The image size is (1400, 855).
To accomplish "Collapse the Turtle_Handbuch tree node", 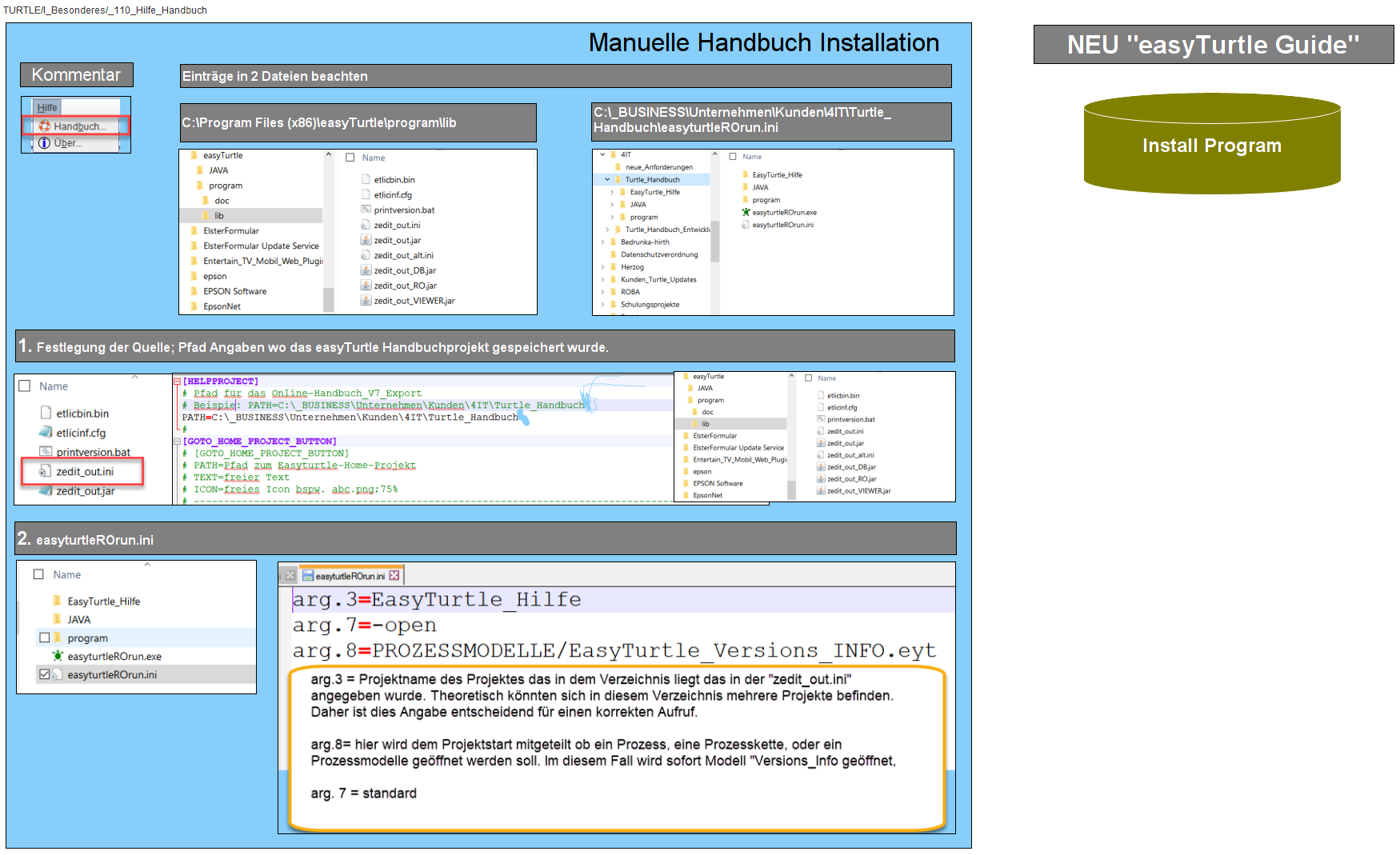I will point(607,180).
